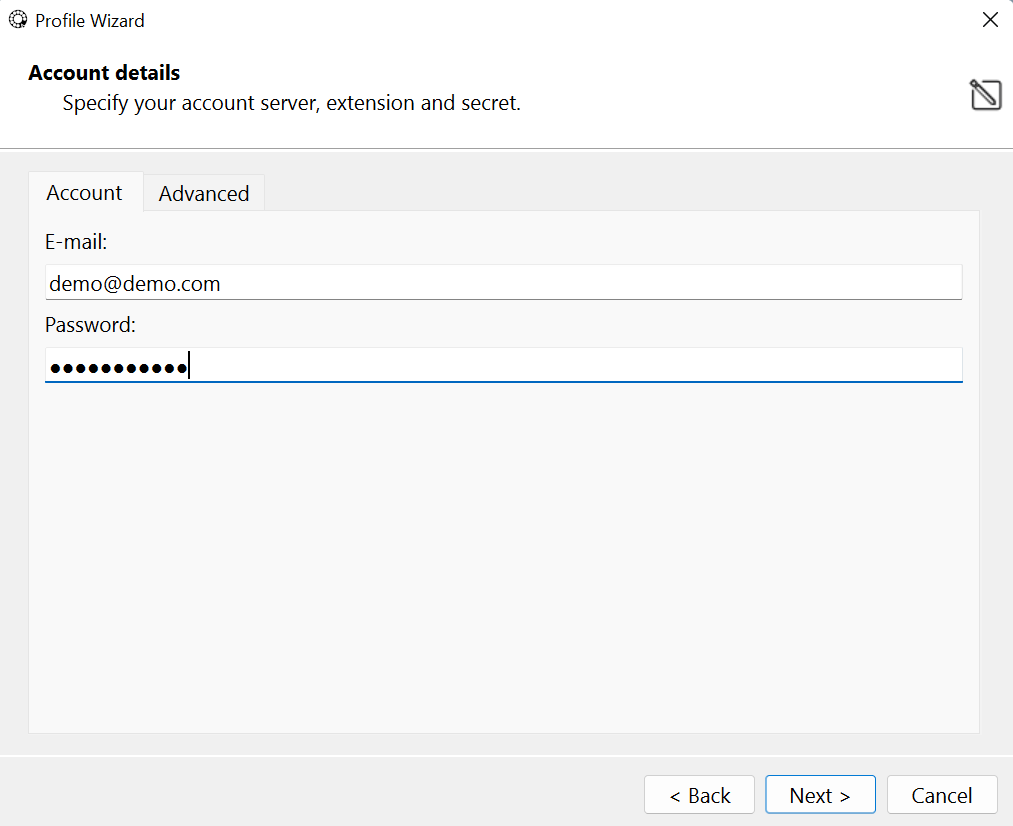
Task: Switch to the Account tab
Action: pyautogui.click(x=85, y=193)
